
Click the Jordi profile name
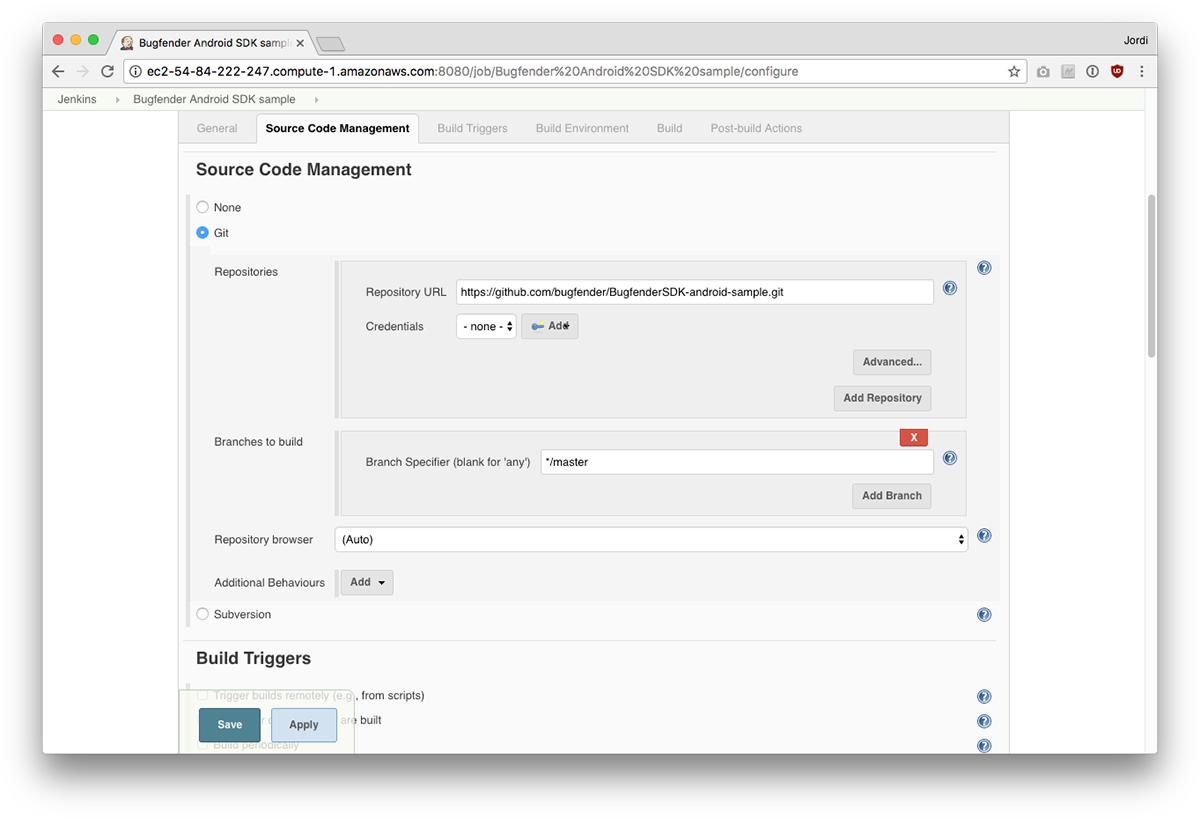click(1135, 41)
